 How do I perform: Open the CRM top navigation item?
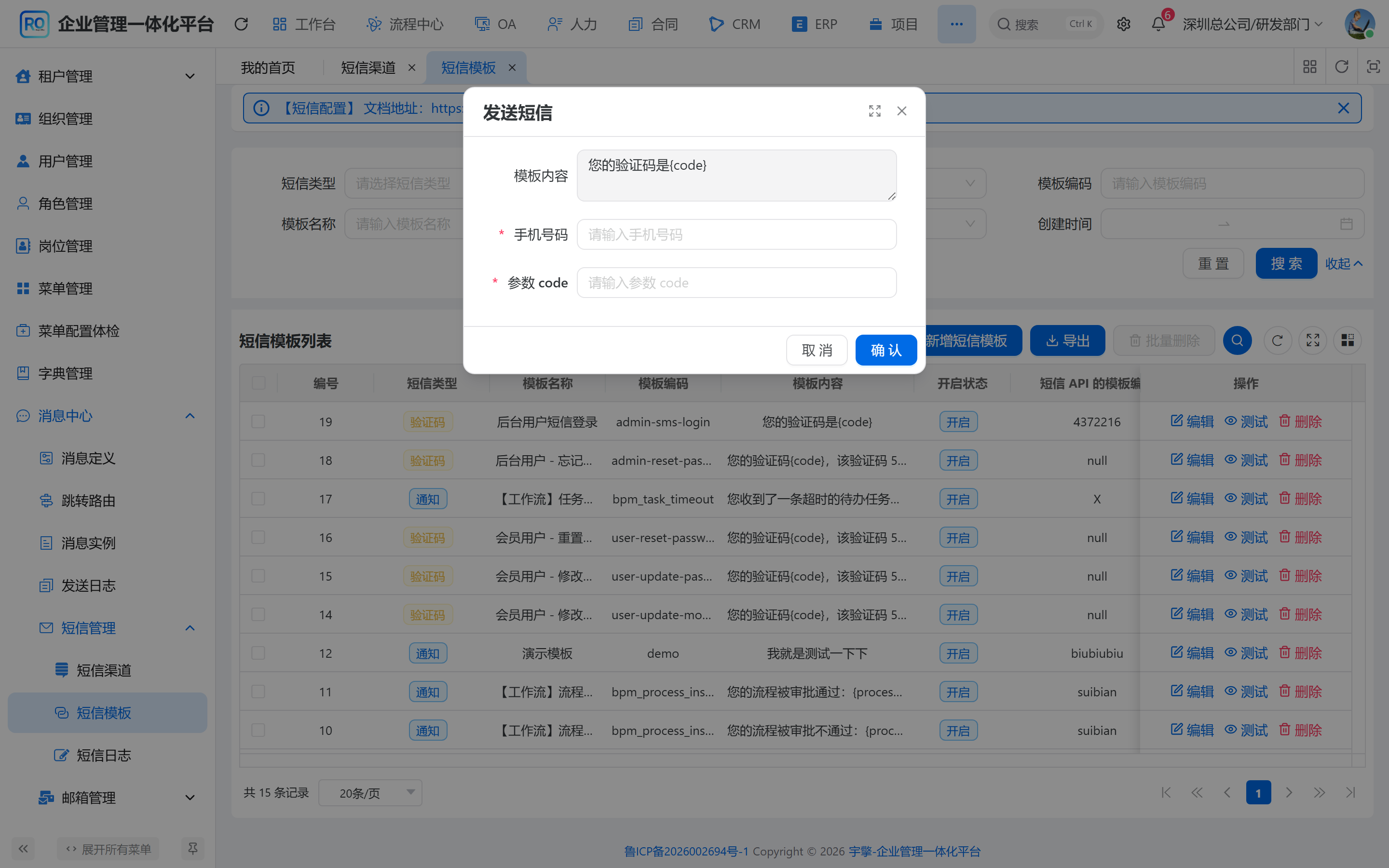pyautogui.click(x=735, y=24)
